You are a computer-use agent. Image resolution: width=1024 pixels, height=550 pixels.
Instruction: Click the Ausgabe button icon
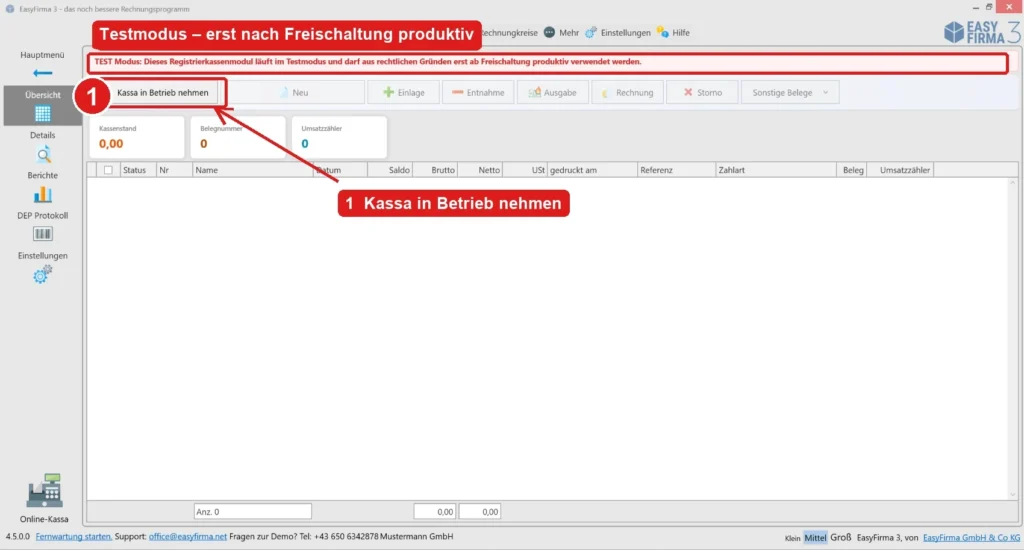click(x=534, y=93)
